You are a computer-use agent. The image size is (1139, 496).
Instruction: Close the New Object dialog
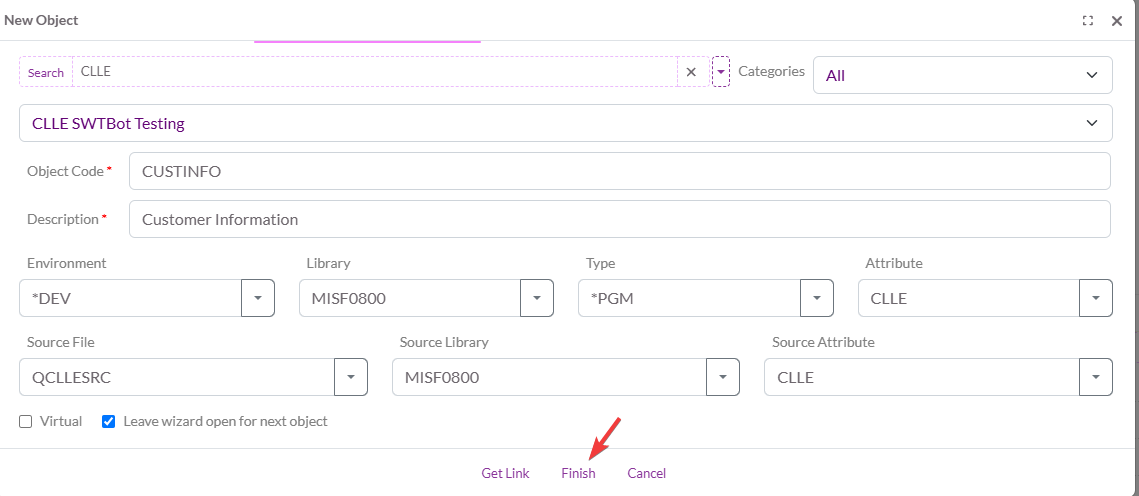[1117, 20]
